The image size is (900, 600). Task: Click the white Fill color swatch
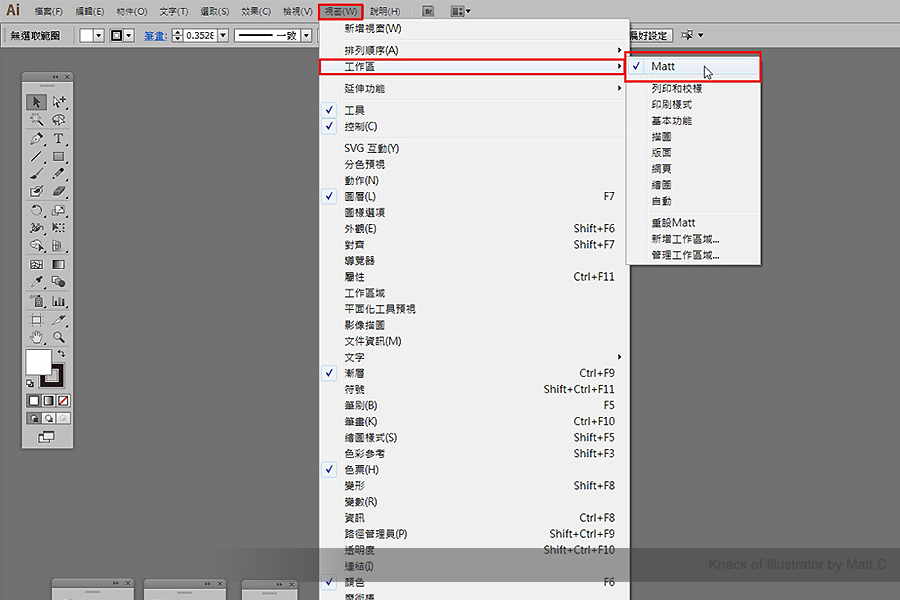point(38,361)
